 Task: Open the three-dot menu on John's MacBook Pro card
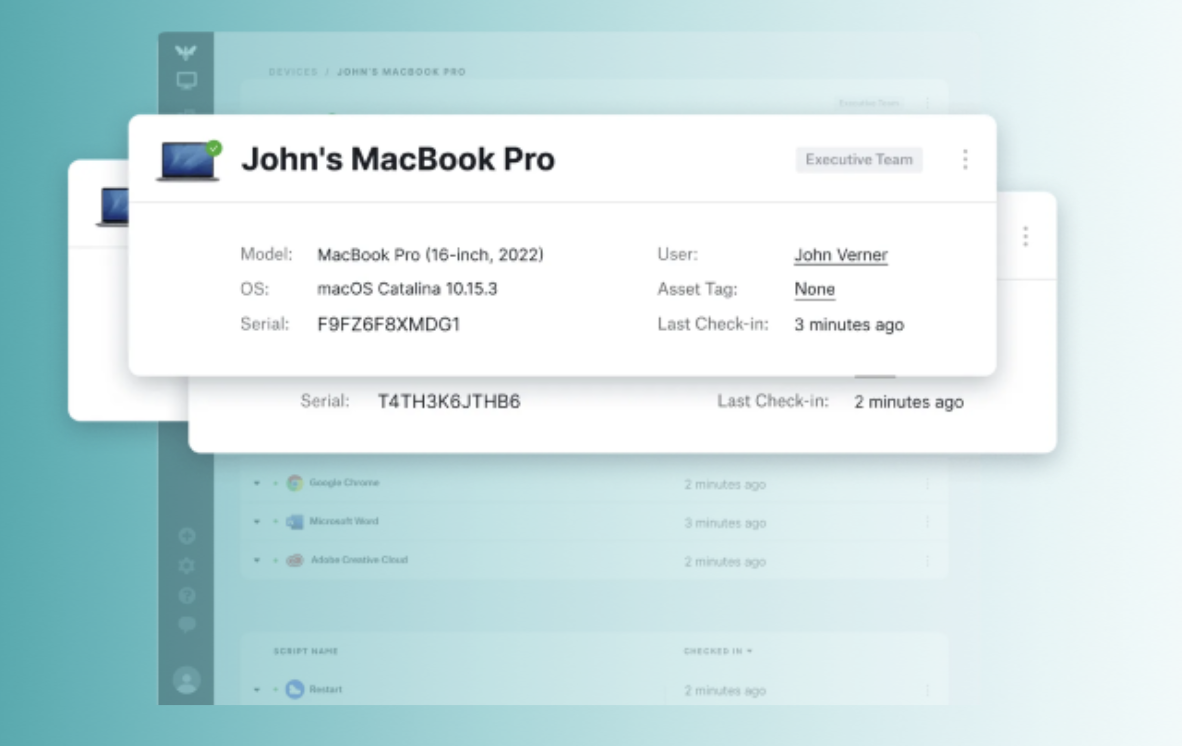pyautogui.click(x=965, y=159)
